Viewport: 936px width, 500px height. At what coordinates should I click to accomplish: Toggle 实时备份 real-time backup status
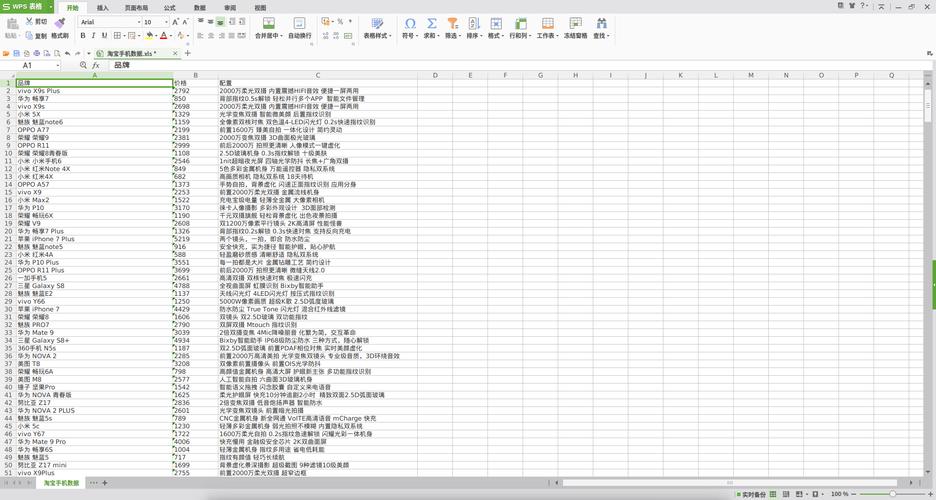pos(752,495)
